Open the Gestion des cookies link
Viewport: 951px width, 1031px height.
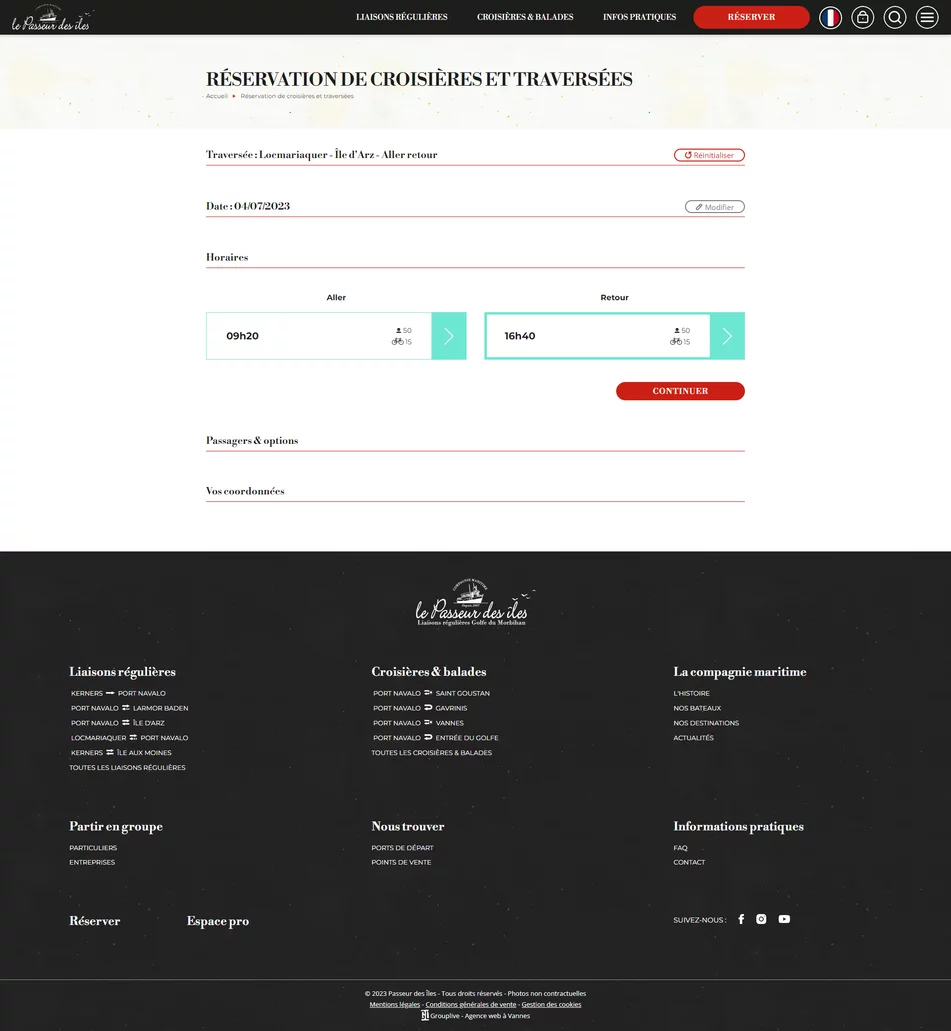click(551, 1004)
